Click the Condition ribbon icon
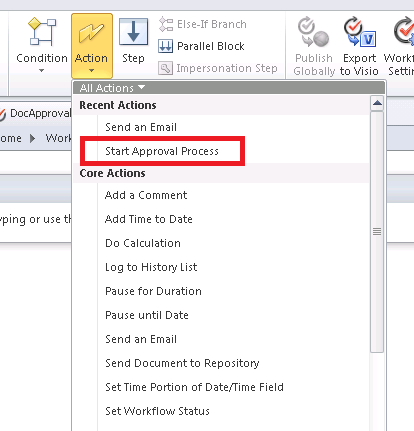This screenshot has width=414, height=431. pyautogui.click(x=42, y=32)
